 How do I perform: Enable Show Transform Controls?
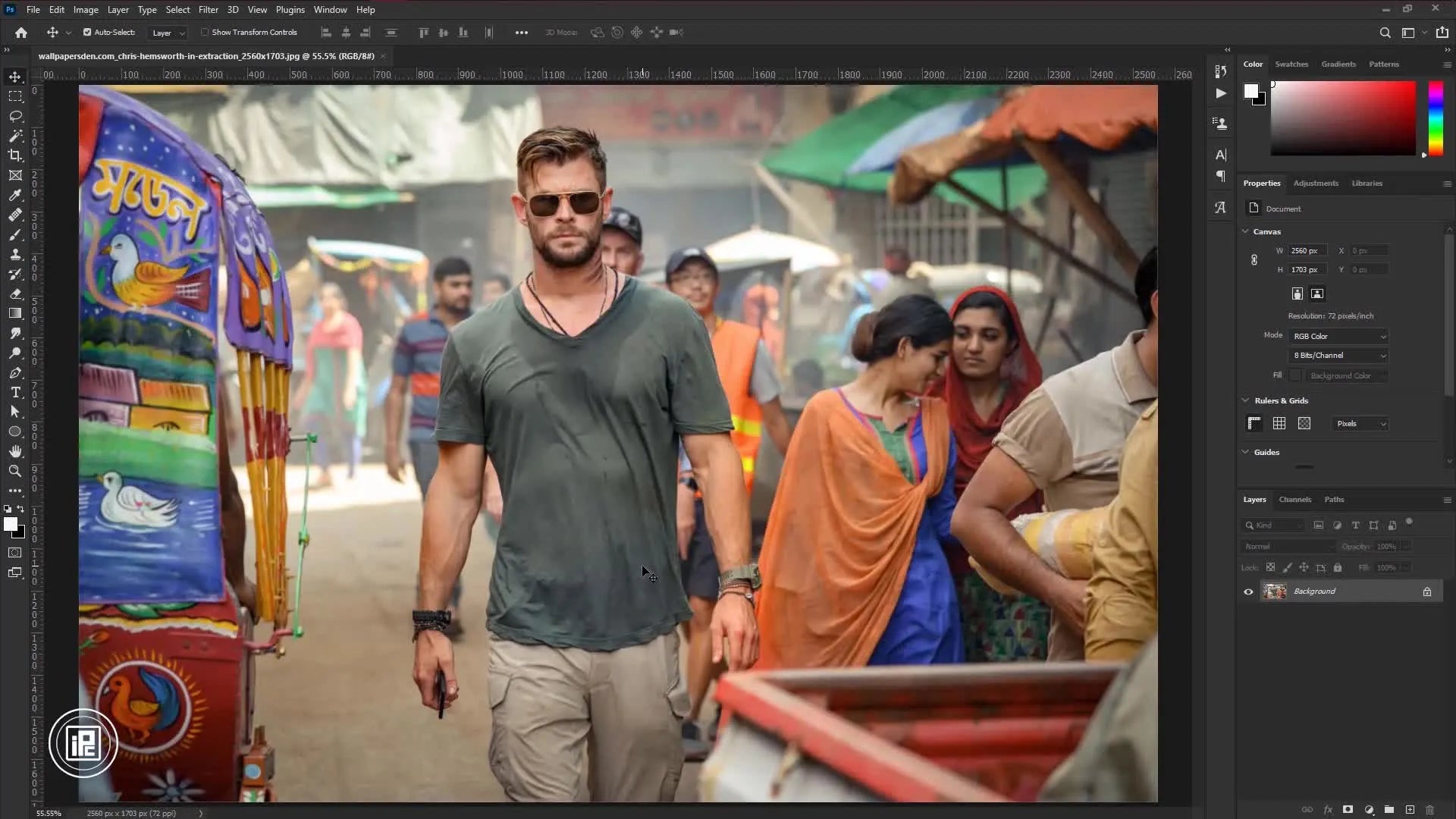(206, 33)
